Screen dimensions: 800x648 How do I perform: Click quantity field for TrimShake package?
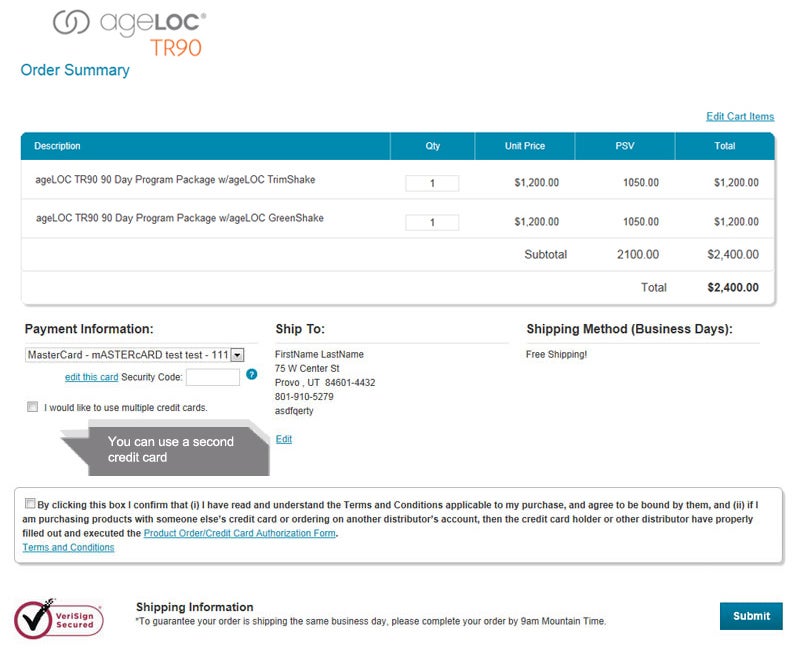click(x=432, y=183)
